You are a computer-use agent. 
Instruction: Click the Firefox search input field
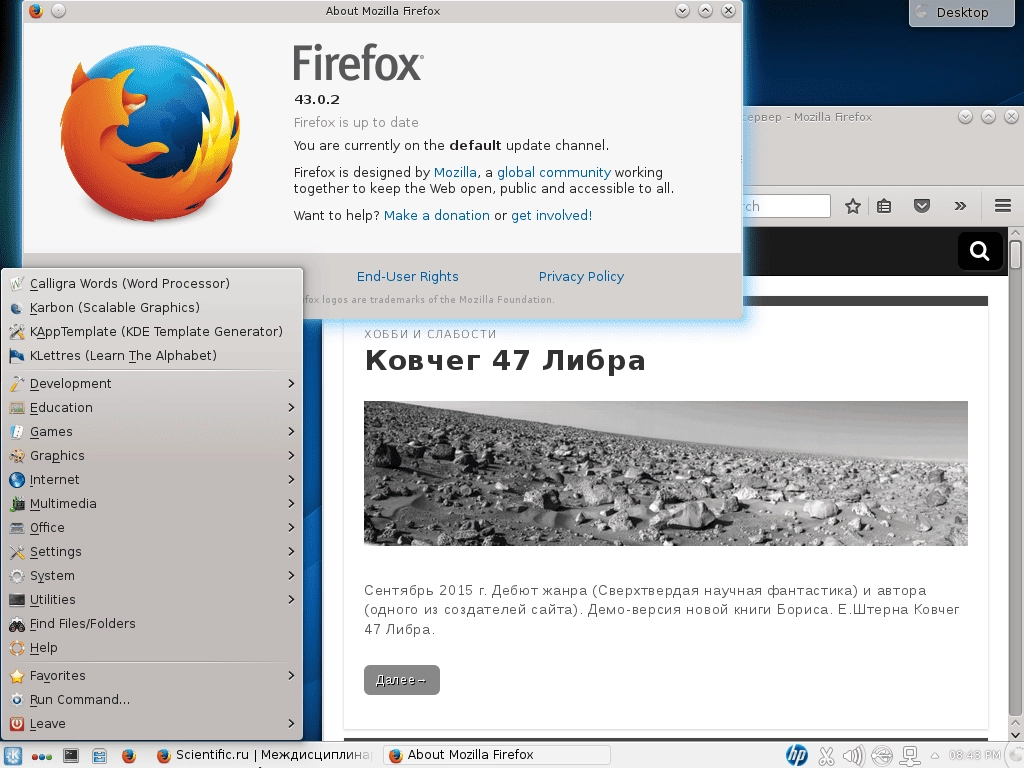coord(786,206)
